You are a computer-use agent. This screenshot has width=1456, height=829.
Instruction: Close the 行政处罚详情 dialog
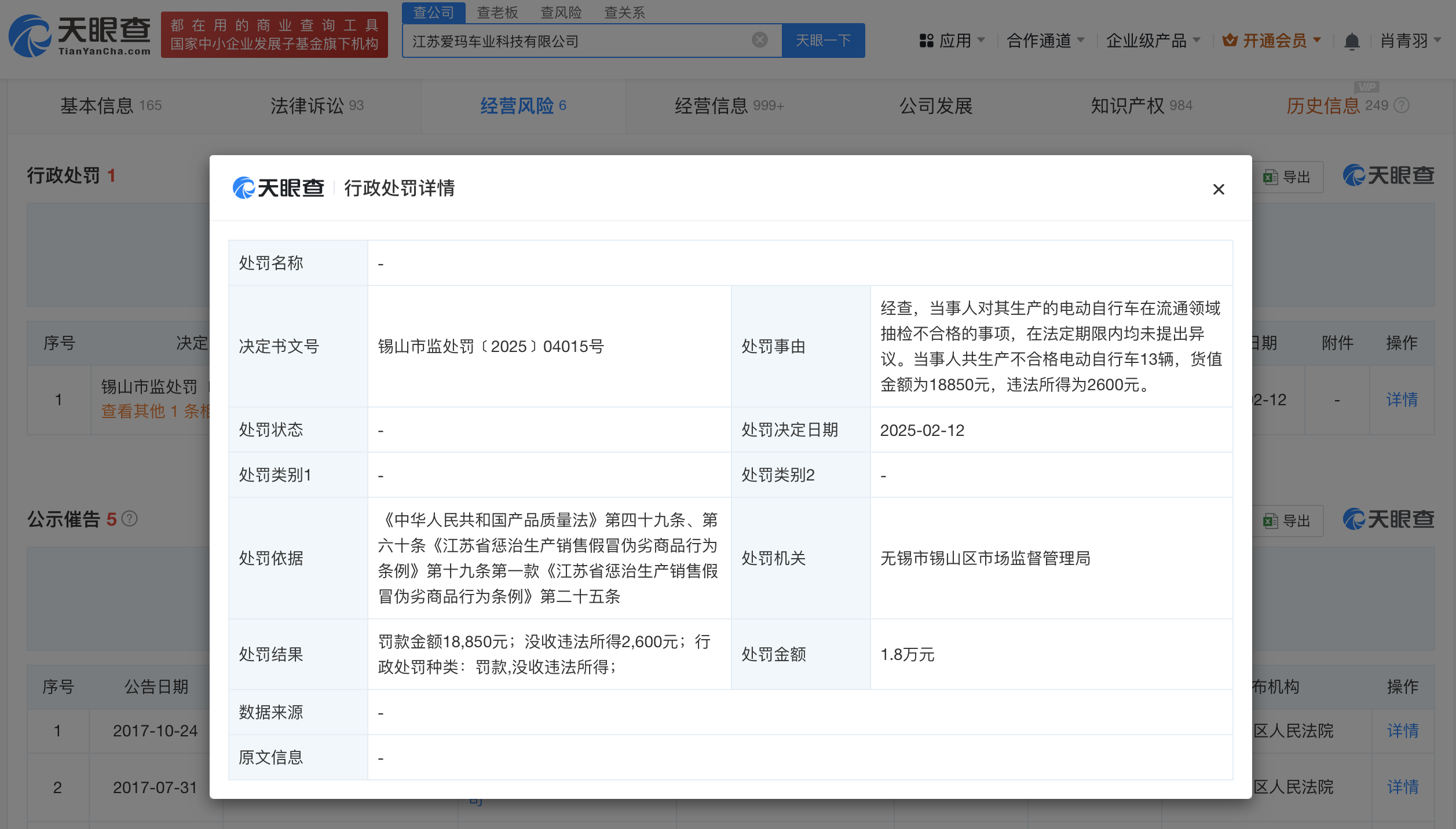point(1218,189)
